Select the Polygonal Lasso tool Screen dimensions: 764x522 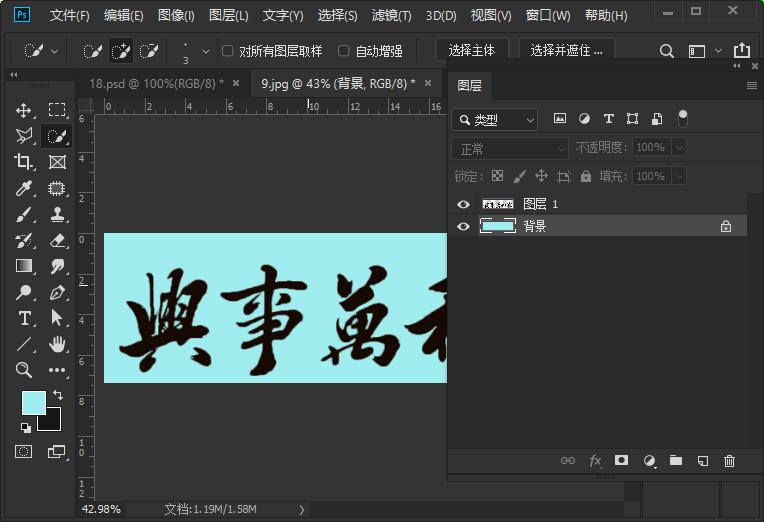pos(24,136)
